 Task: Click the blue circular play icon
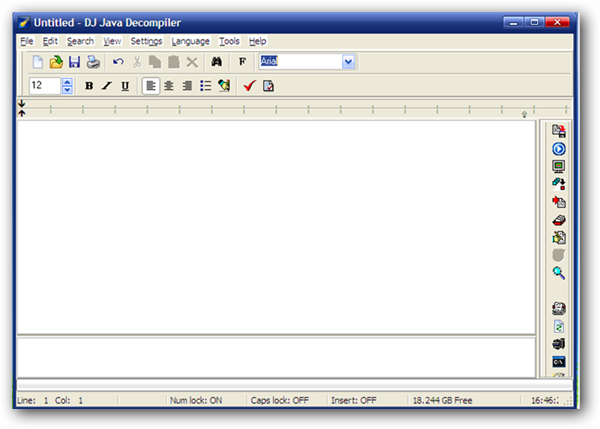coord(559,149)
